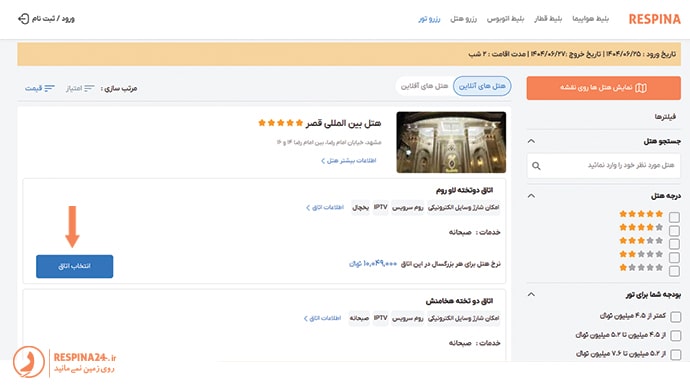The width and height of the screenshot is (690, 385).
Task: Open رزرو تور menu item
Action: coord(429,19)
